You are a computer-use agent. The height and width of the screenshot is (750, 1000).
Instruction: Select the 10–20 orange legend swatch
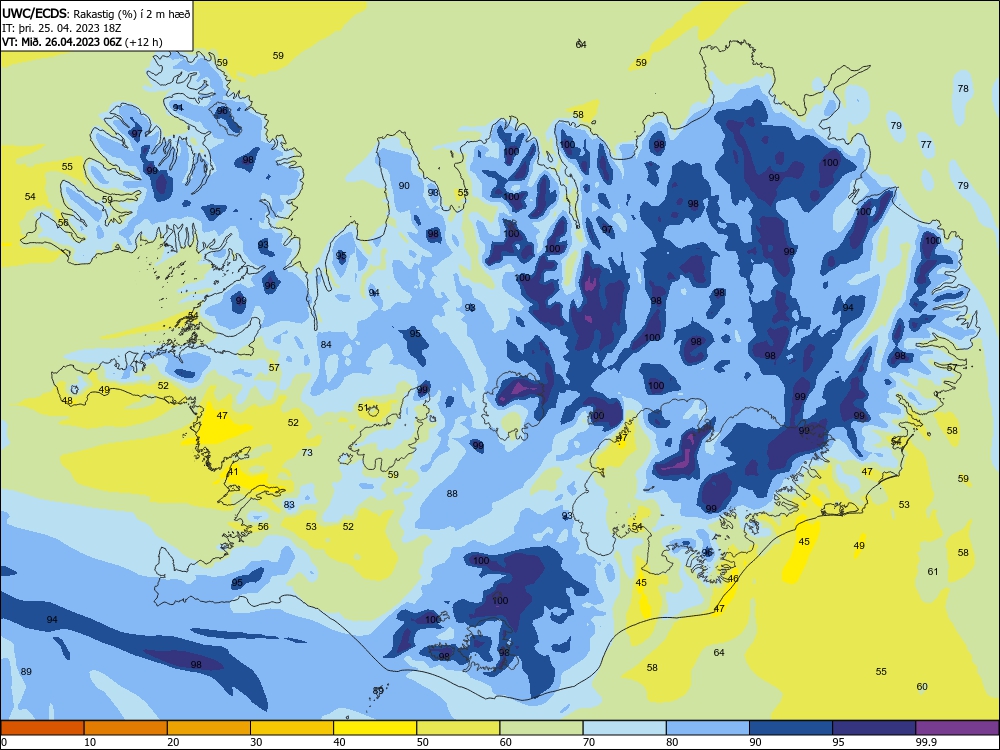point(126,728)
